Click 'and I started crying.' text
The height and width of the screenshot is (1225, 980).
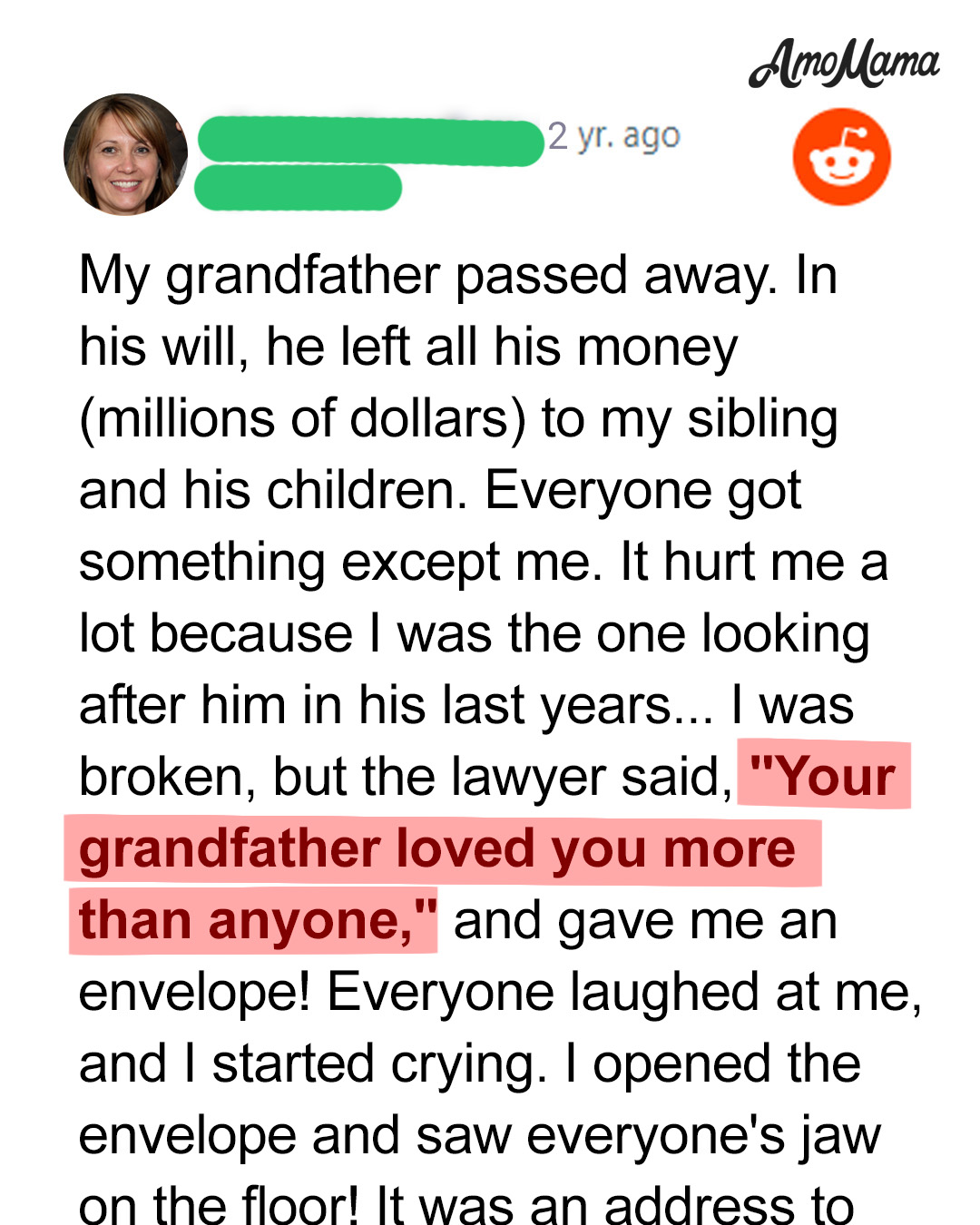pyautogui.click(x=313, y=1064)
